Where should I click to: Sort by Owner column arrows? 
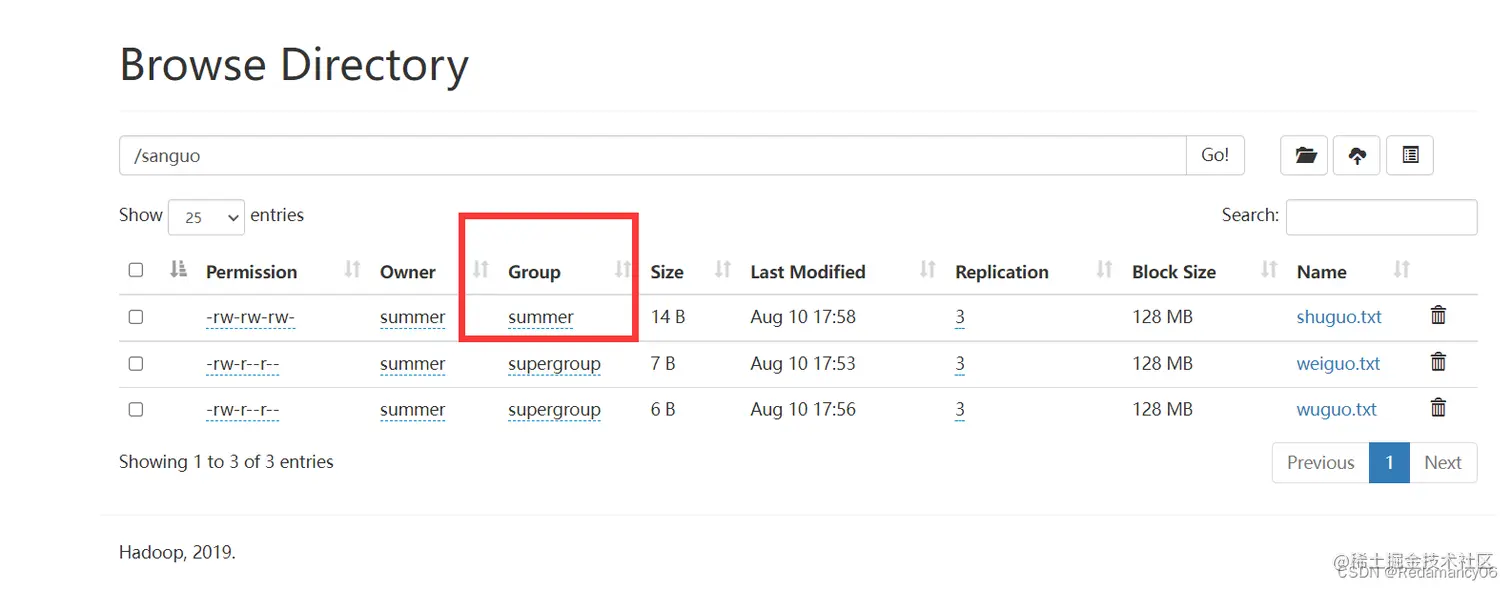(481, 269)
